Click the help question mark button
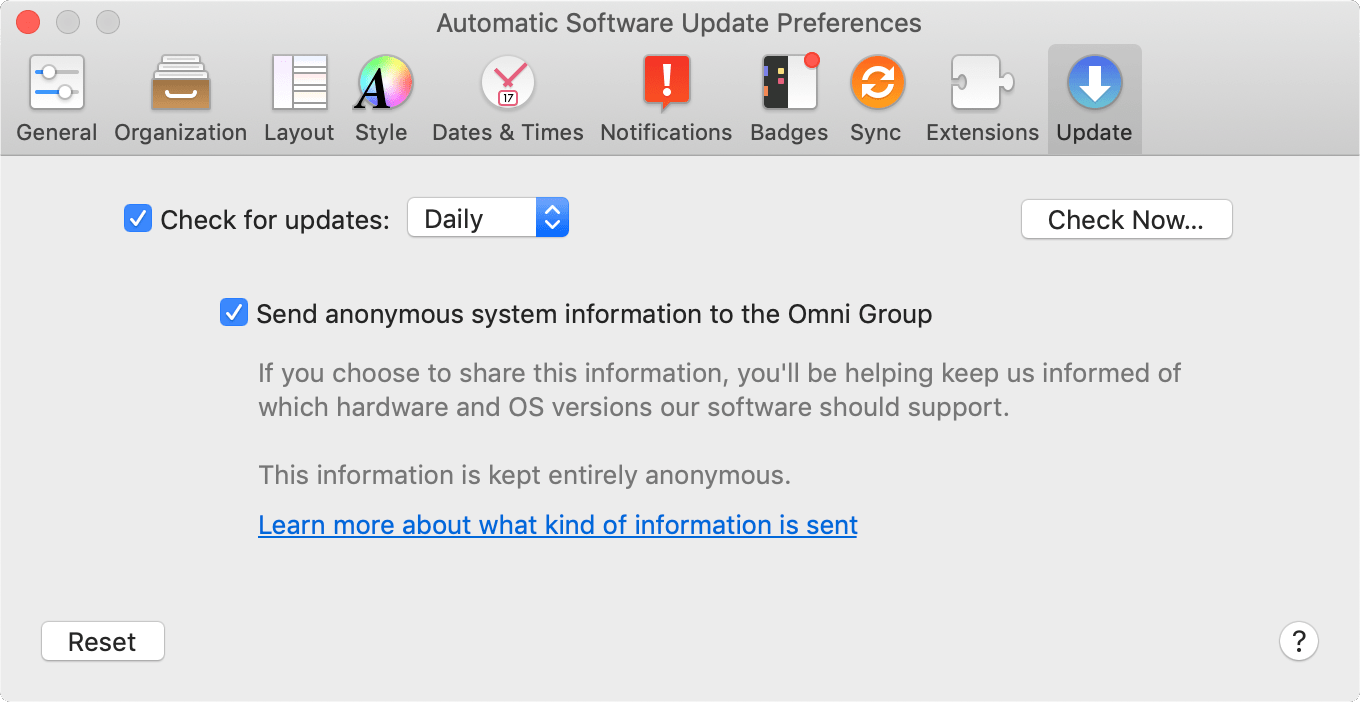Screen dimensions: 1360x702 [1298, 641]
